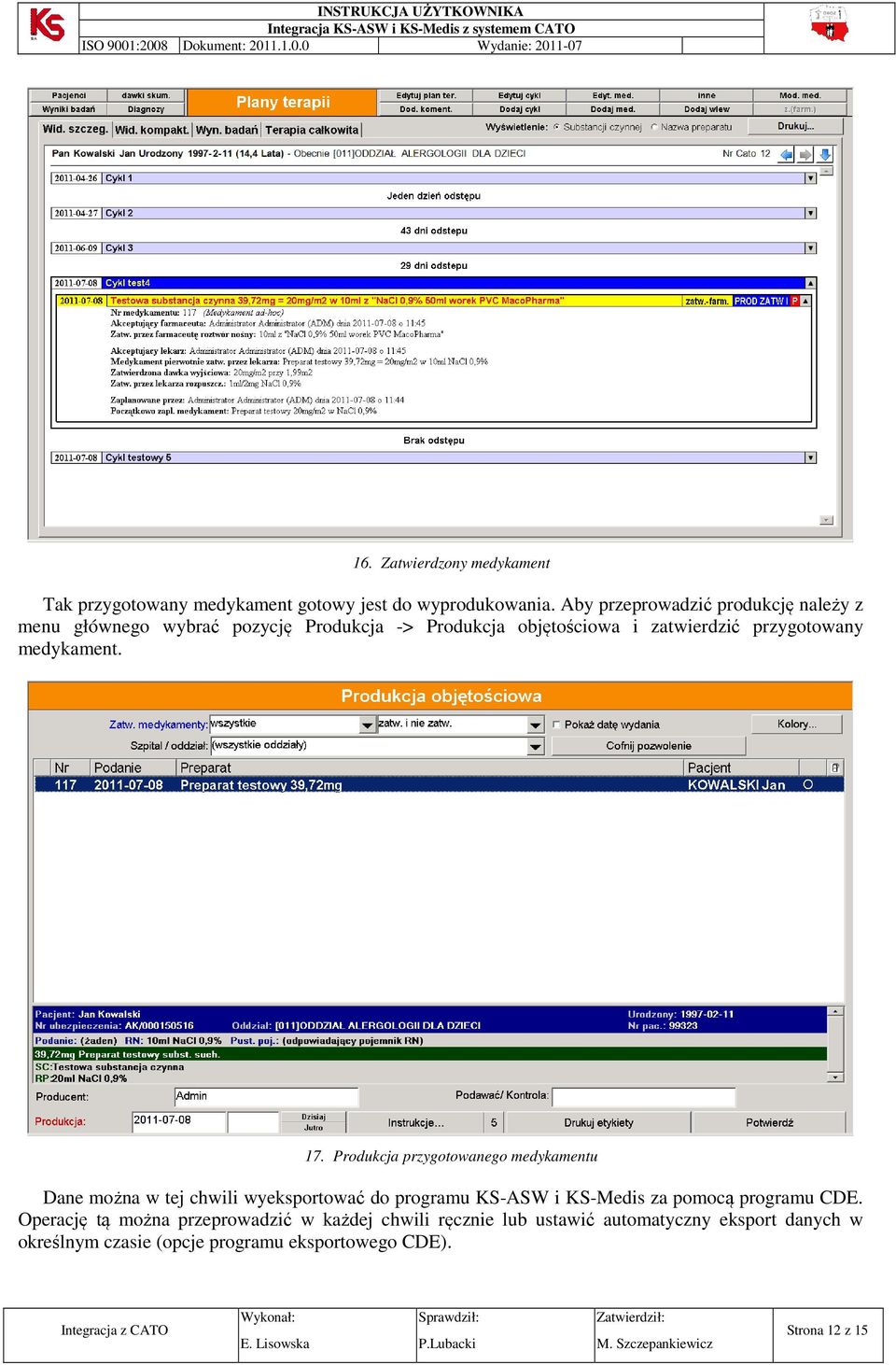The image size is (896, 1365).
Task: Click the red Poland map logo in header
Action: [x=829, y=25]
